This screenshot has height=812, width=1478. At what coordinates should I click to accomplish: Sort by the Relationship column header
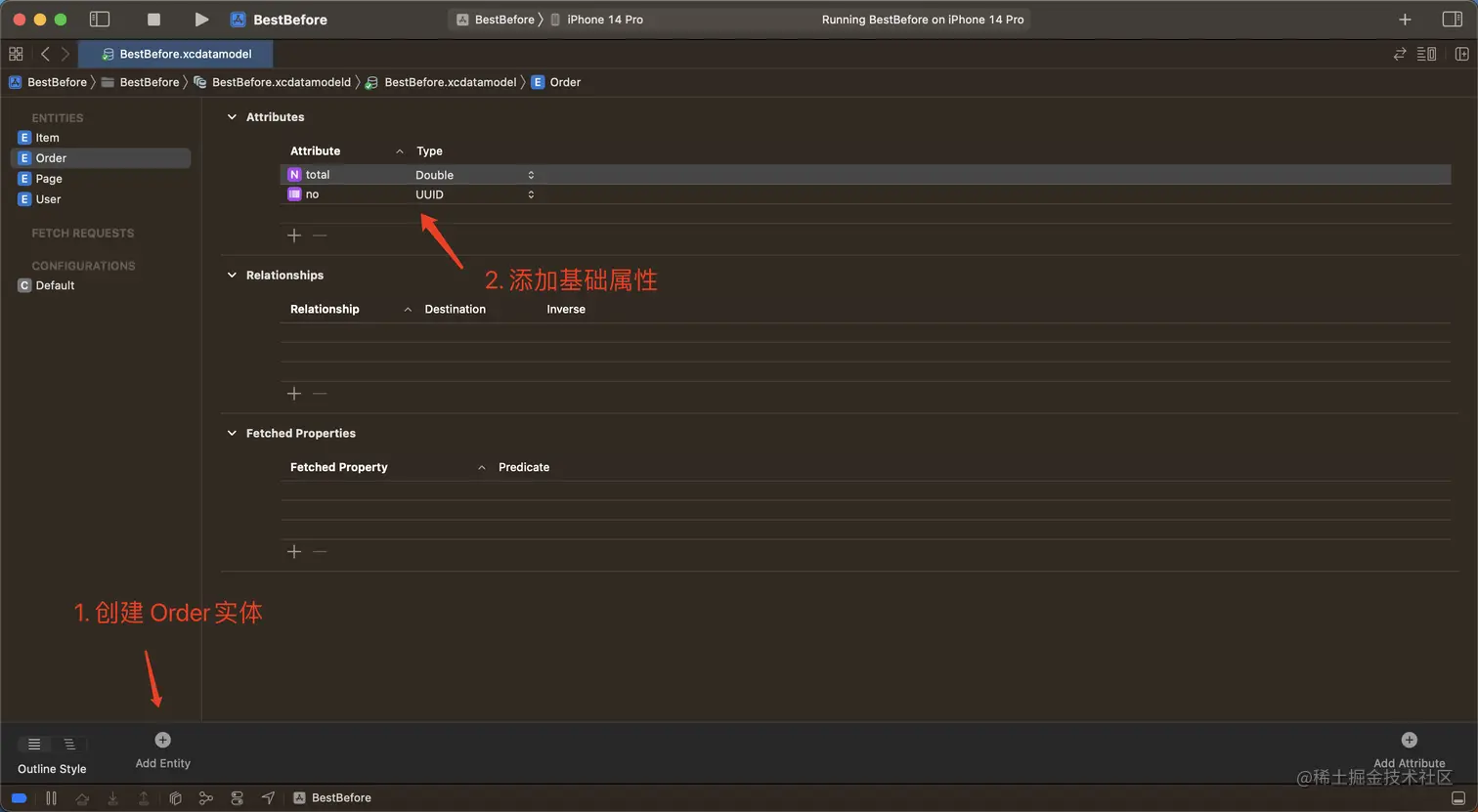325,310
